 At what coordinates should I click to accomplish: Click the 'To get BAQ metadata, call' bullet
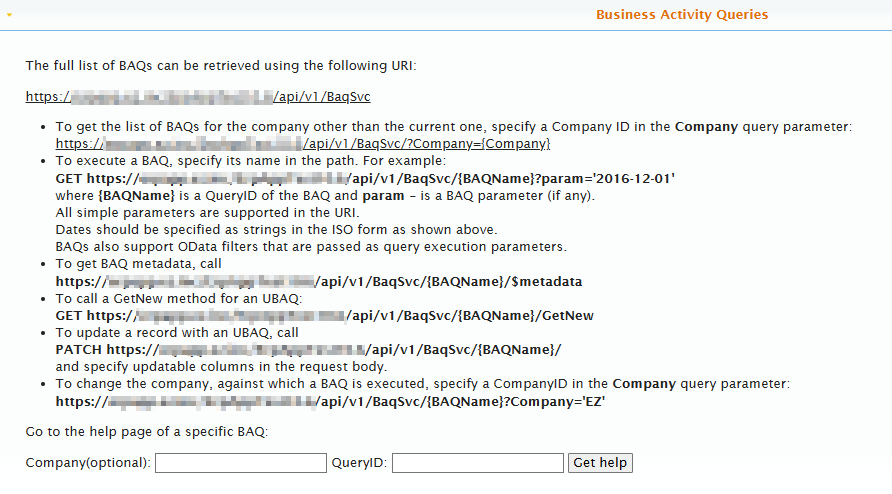tap(138, 264)
